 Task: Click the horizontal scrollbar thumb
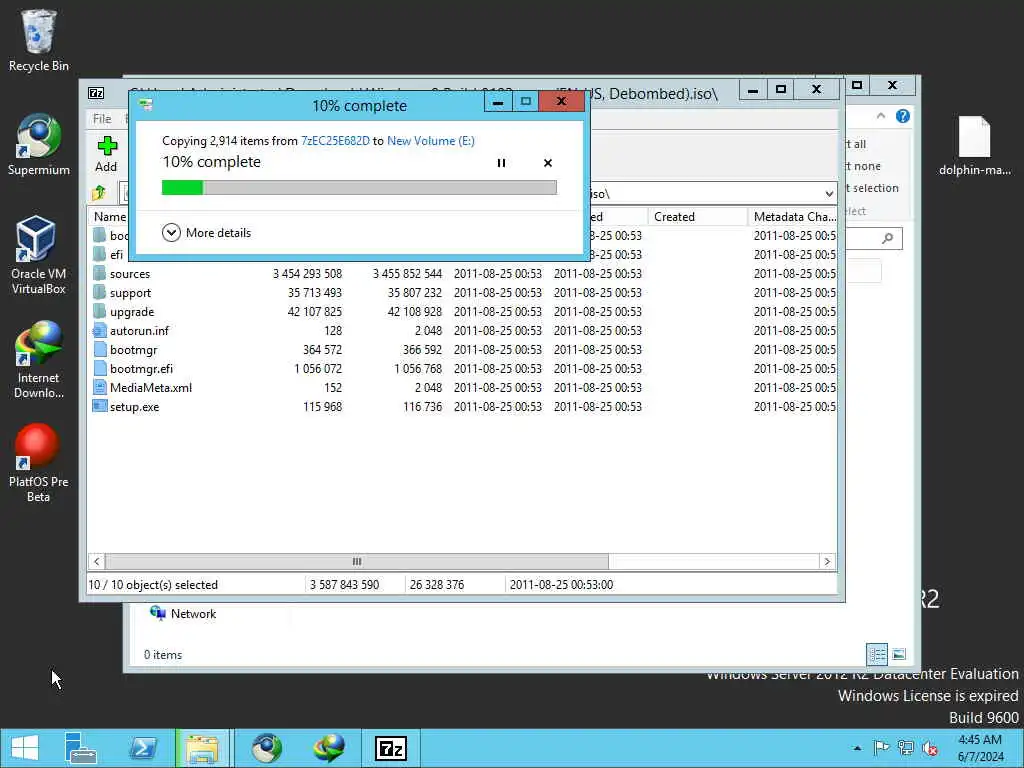pos(357,562)
